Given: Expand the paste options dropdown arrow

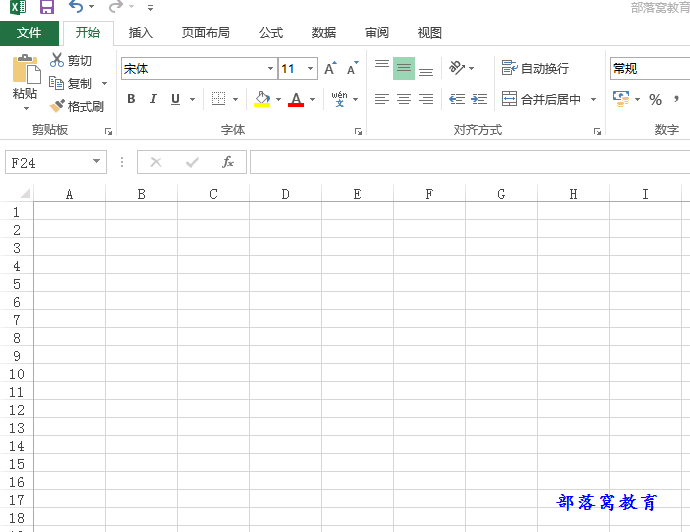Looking at the screenshot, I should tap(26, 108).
